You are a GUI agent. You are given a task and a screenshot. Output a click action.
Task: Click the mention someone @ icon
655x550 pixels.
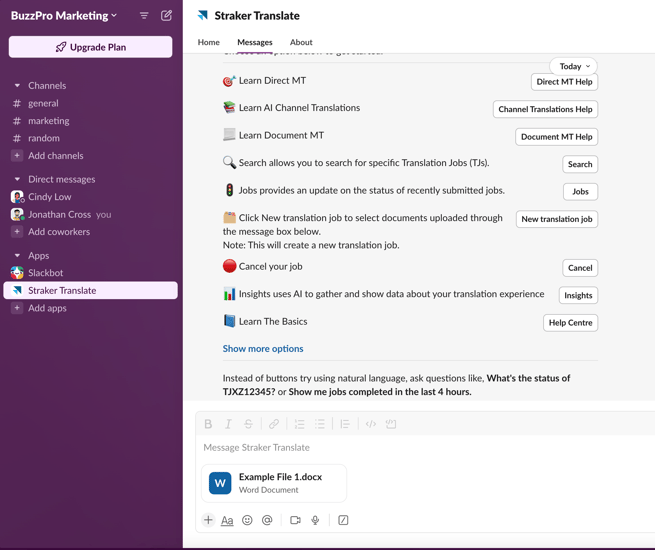point(267,520)
